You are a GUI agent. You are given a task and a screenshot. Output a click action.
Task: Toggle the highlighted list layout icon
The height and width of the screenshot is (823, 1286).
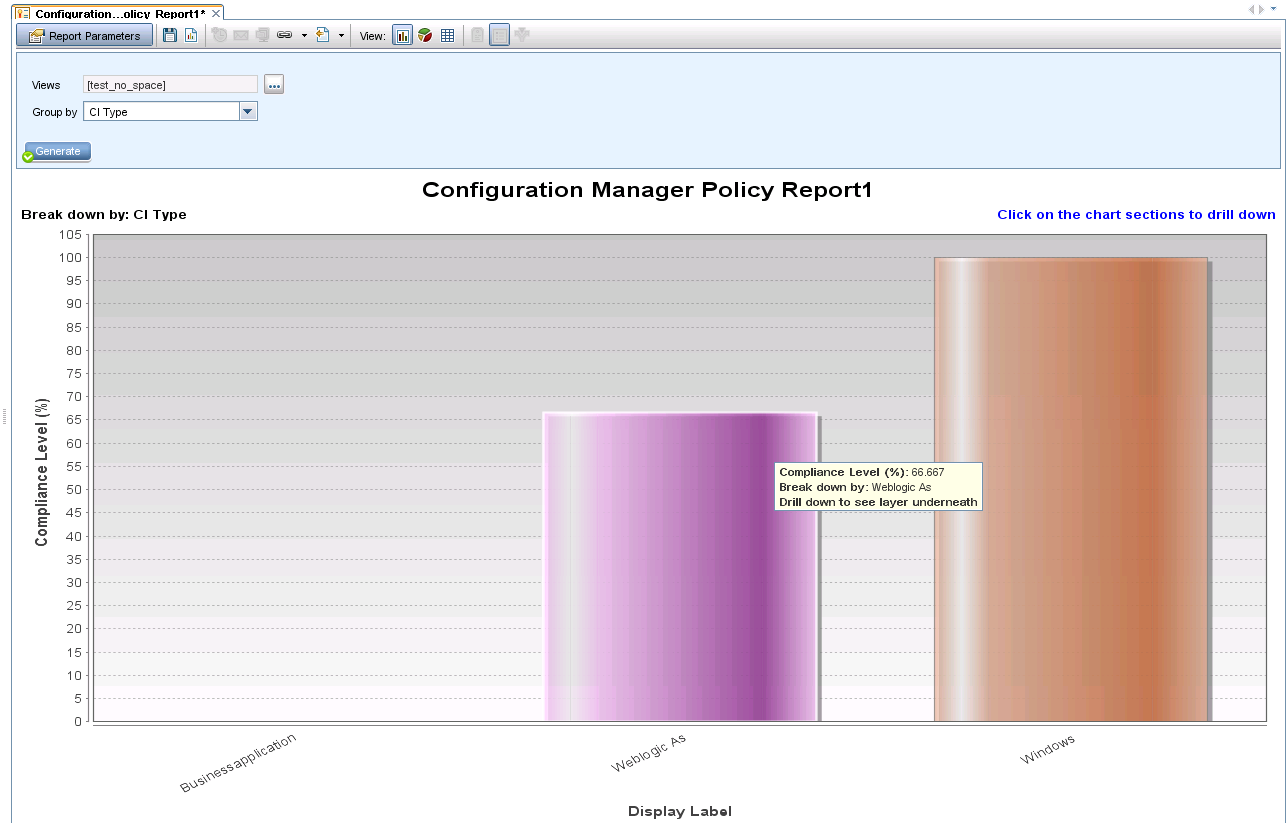pyautogui.click(x=499, y=36)
